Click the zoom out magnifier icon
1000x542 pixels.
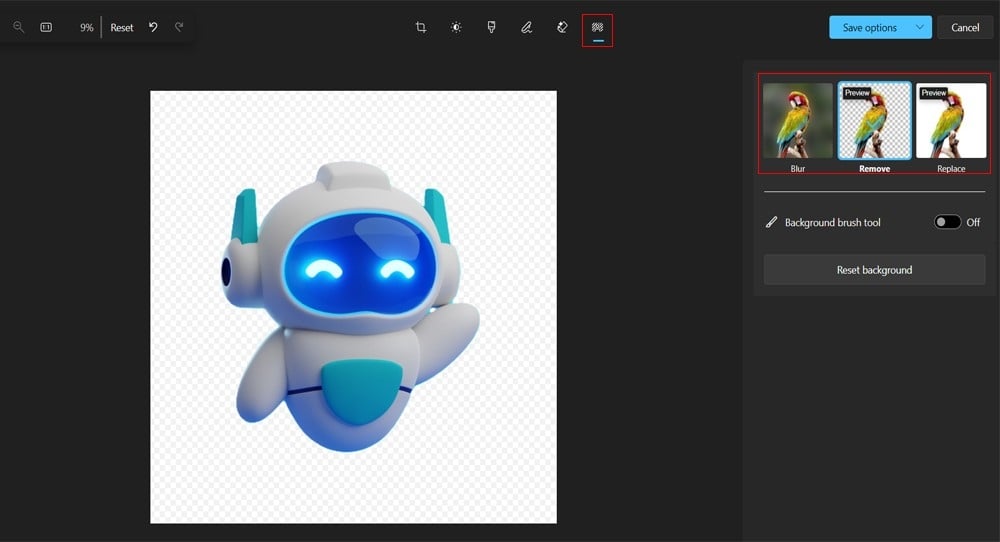18,28
